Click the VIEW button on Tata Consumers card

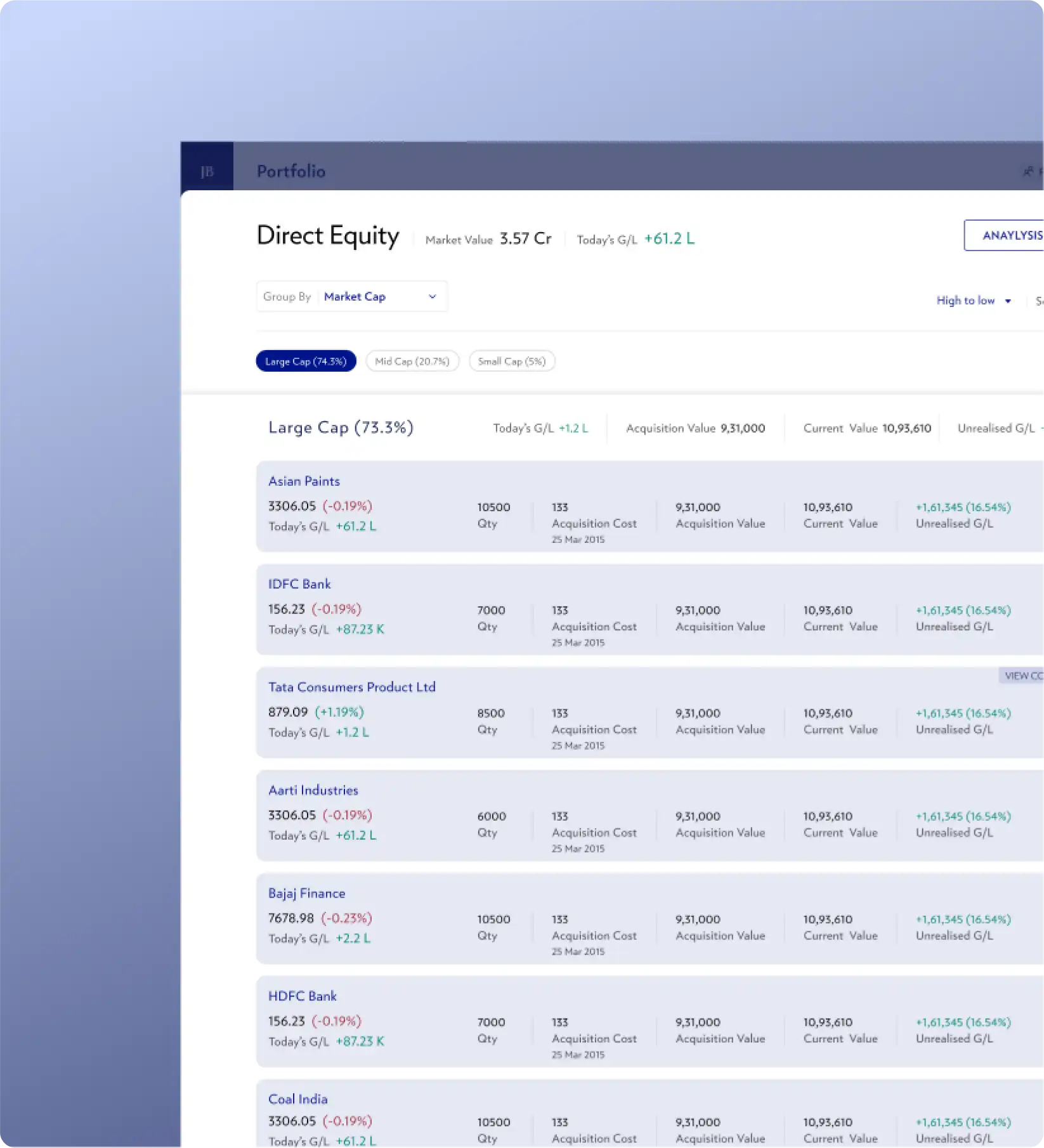(1021, 675)
